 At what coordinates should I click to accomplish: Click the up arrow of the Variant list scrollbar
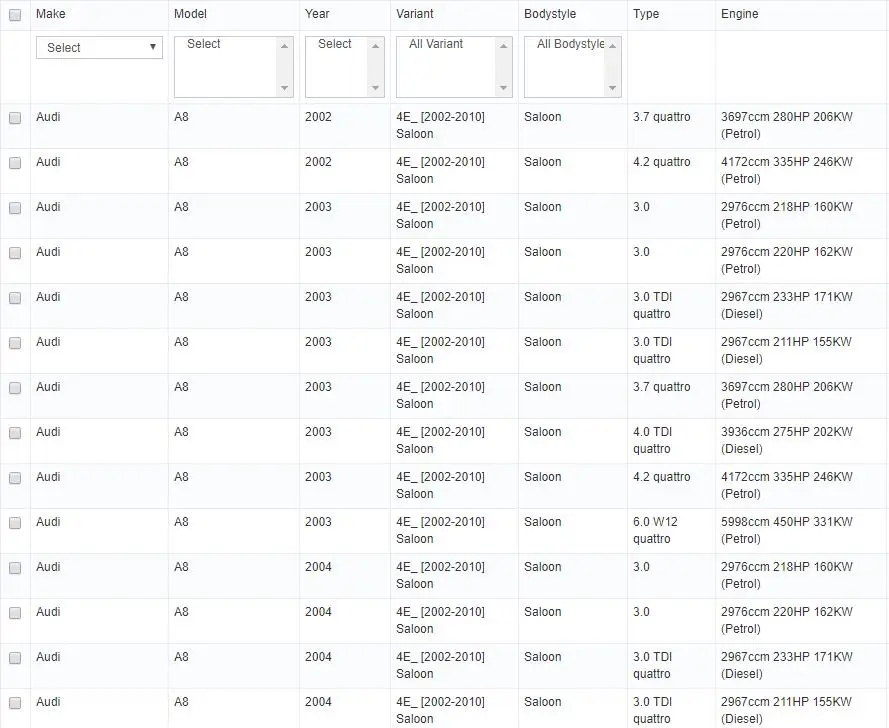[503, 46]
